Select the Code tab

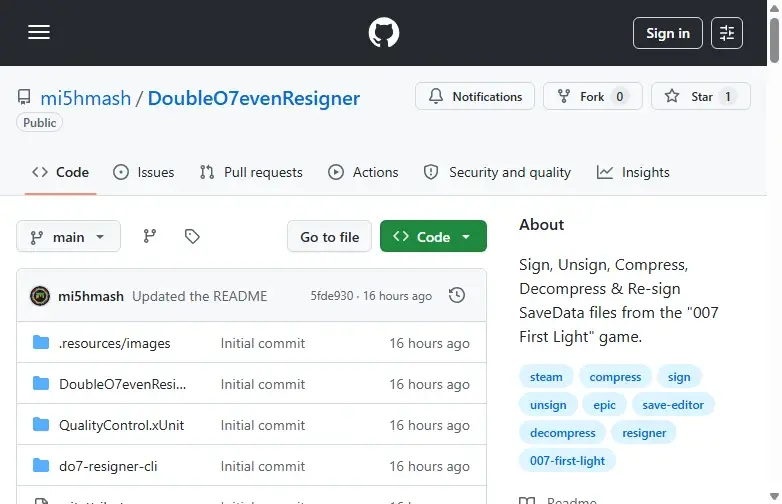tap(60, 172)
